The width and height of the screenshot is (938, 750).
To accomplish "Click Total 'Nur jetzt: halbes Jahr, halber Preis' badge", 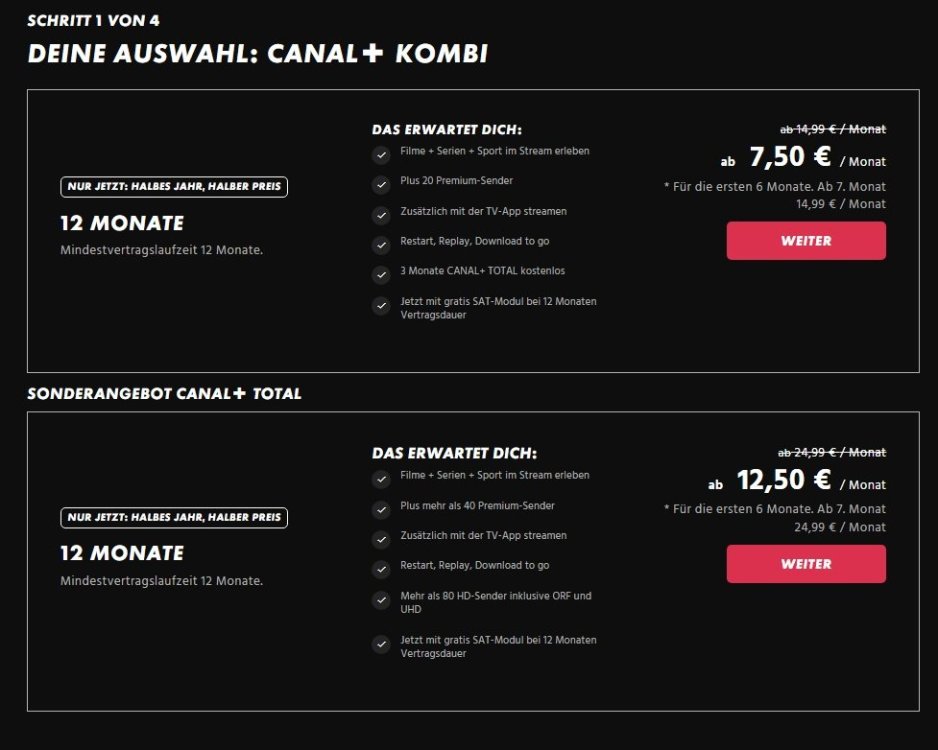I will coord(174,518).
